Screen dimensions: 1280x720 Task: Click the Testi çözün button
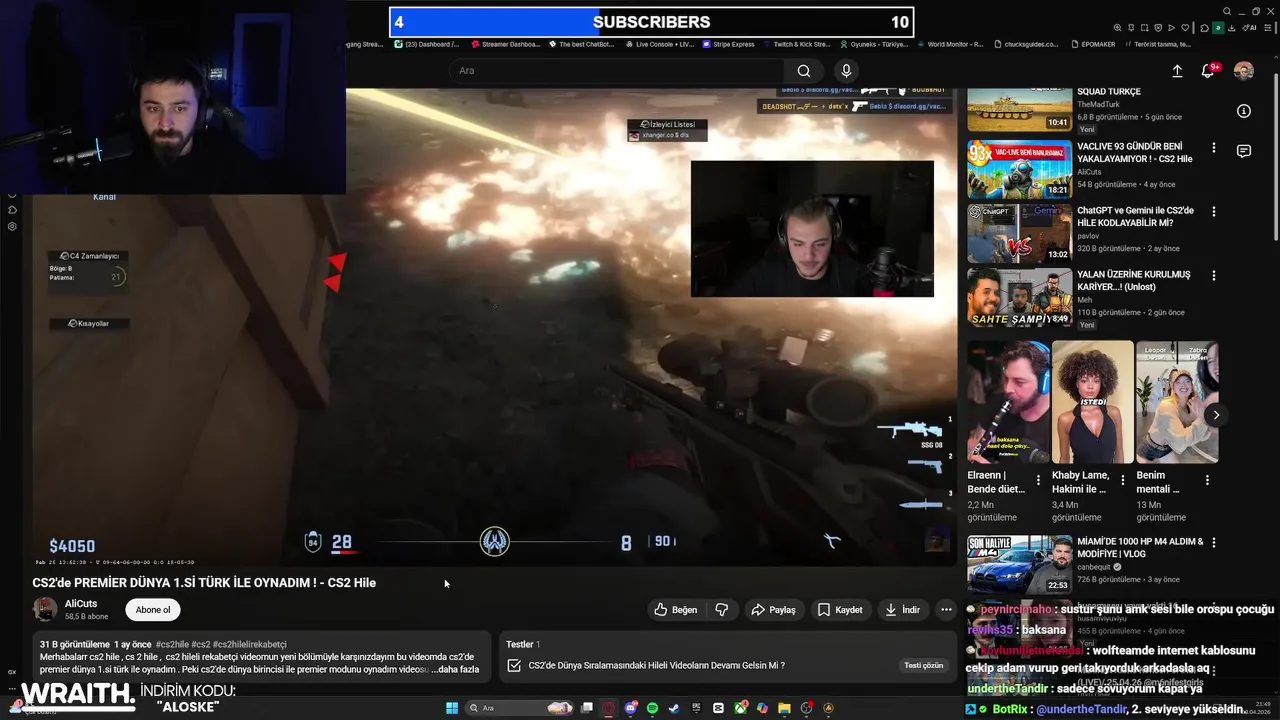[x=923, y=665]
